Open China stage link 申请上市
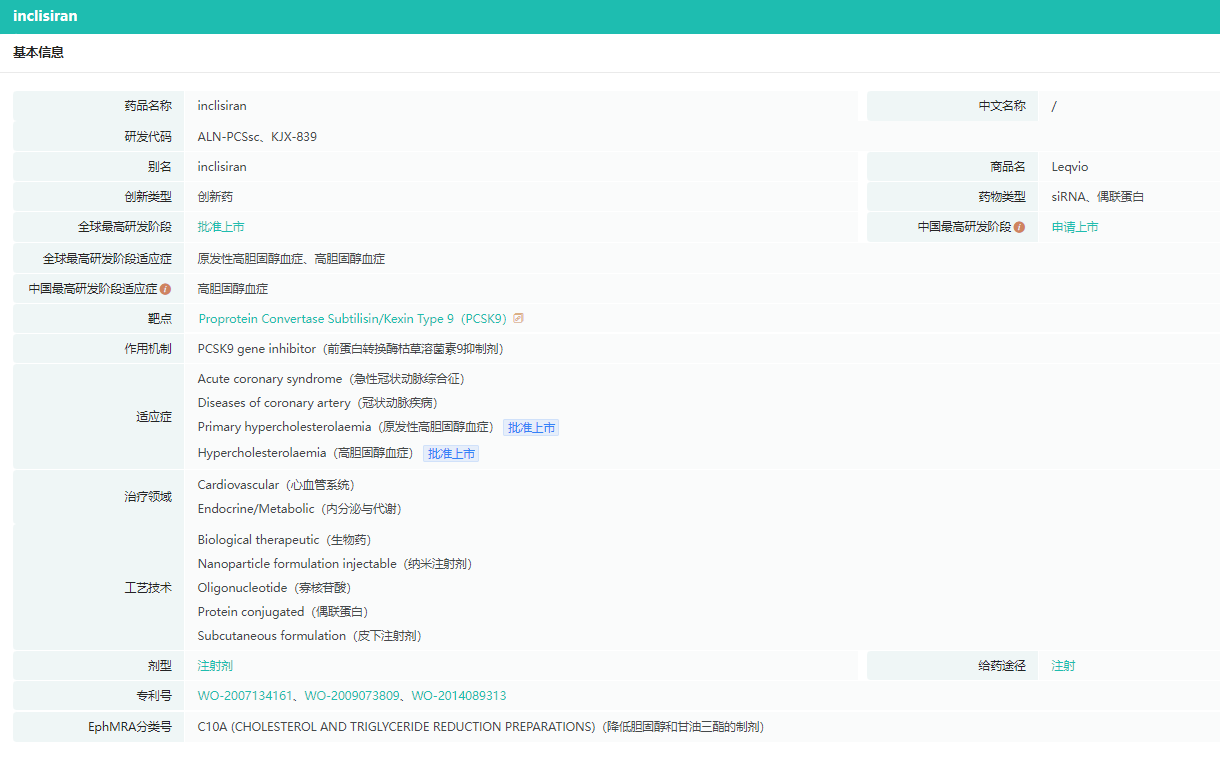The width and height of the screenshot is (1220, 757). tap(1075, 227)
